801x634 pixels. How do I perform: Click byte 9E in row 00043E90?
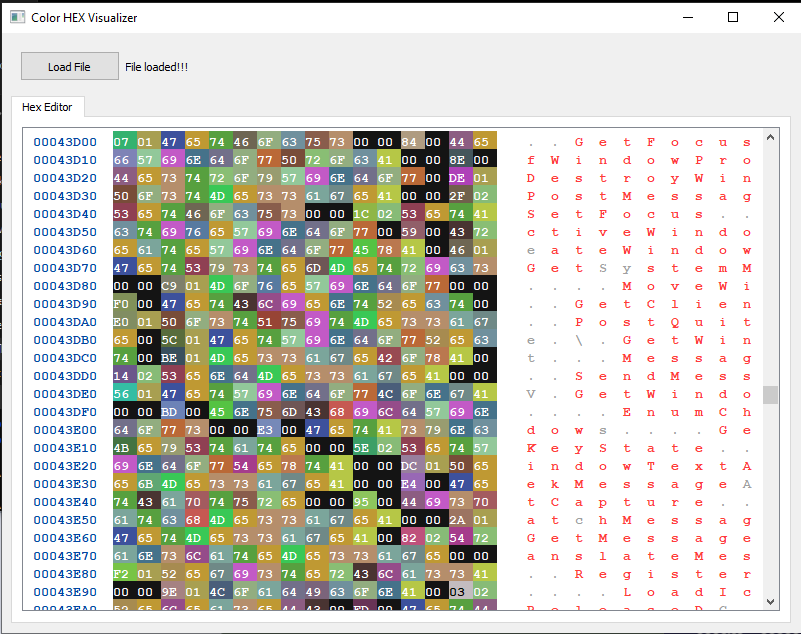click(x=173, y=592)
